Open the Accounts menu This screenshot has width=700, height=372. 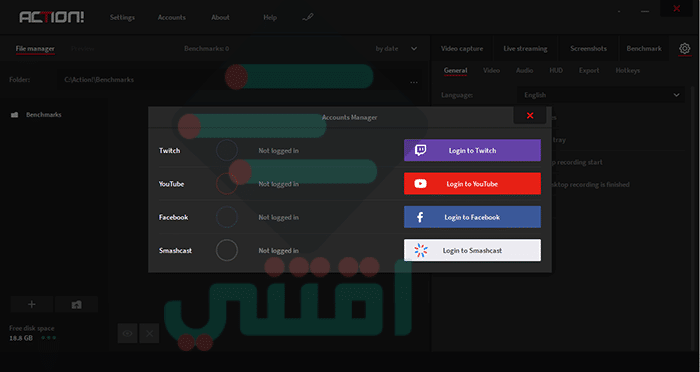171,17
